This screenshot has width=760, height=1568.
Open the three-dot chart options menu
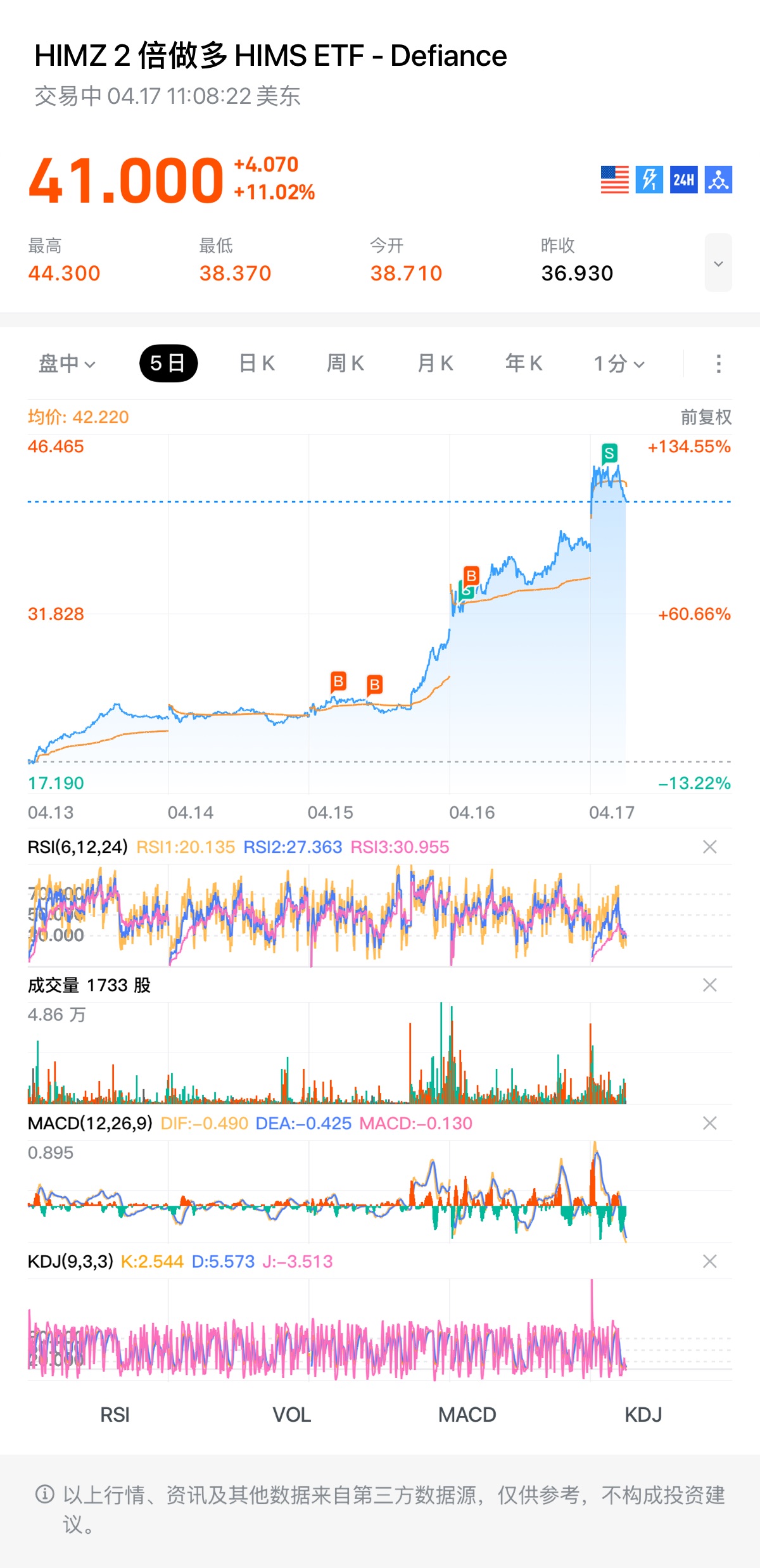pyautogui.click(x=718, y=364)
